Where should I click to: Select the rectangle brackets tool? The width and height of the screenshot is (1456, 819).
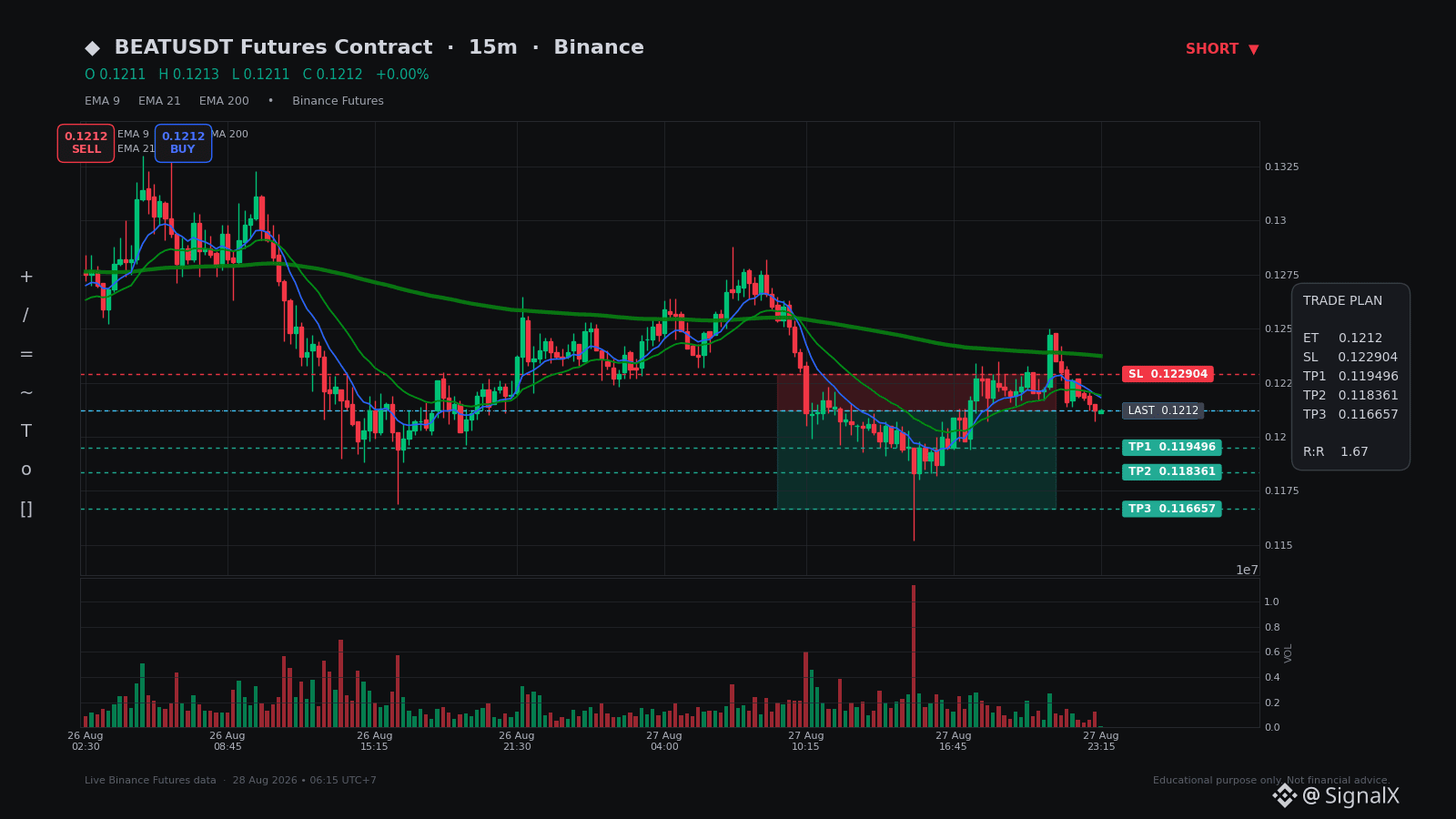[x=26, y=510]
